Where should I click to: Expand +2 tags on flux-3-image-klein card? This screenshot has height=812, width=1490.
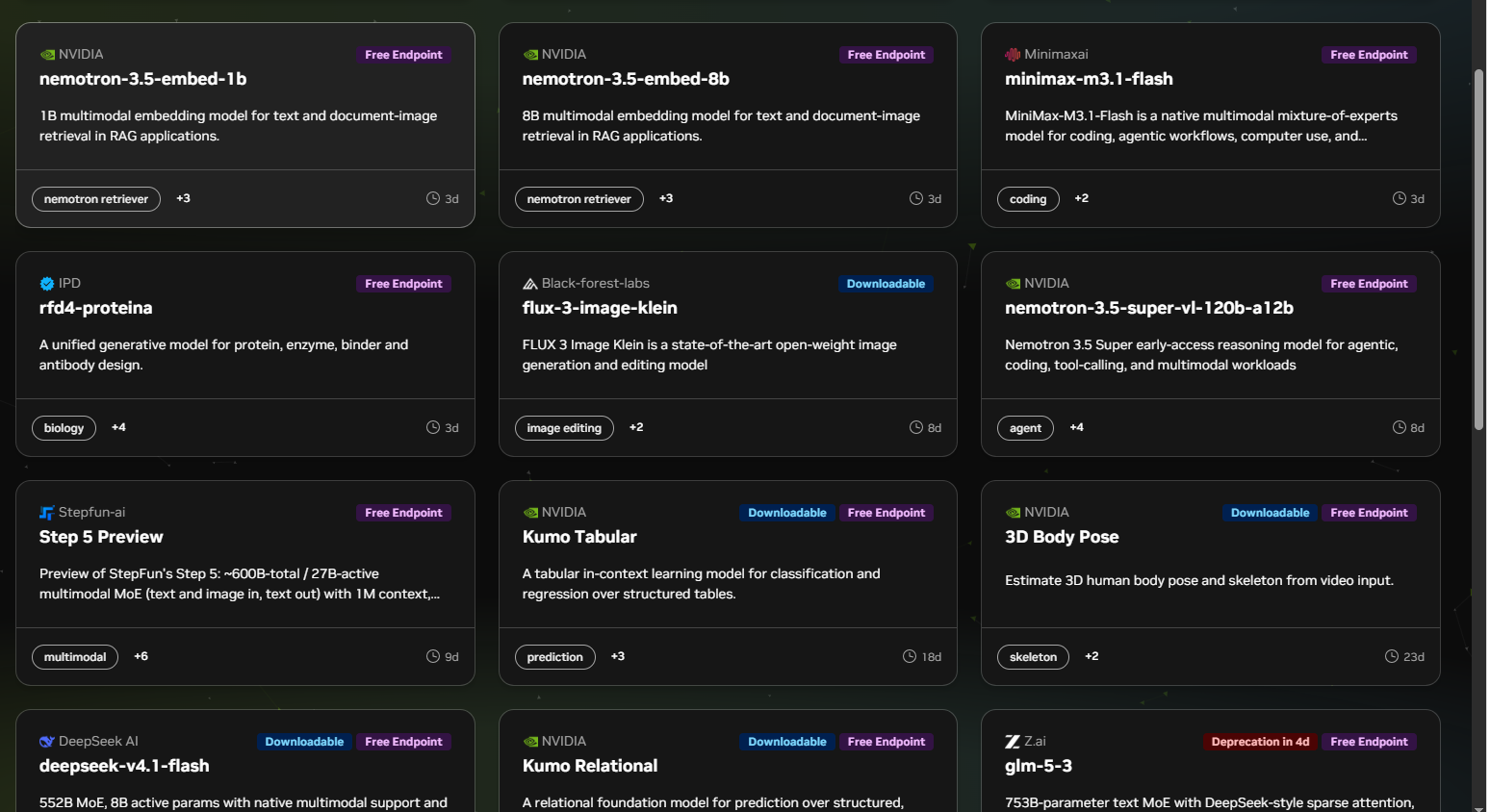[636, 427]
